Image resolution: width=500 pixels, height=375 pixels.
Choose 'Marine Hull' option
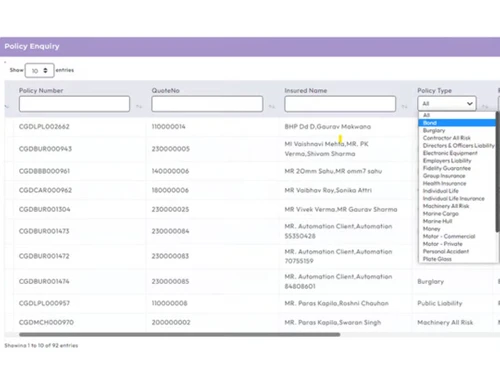click(457, 221)
